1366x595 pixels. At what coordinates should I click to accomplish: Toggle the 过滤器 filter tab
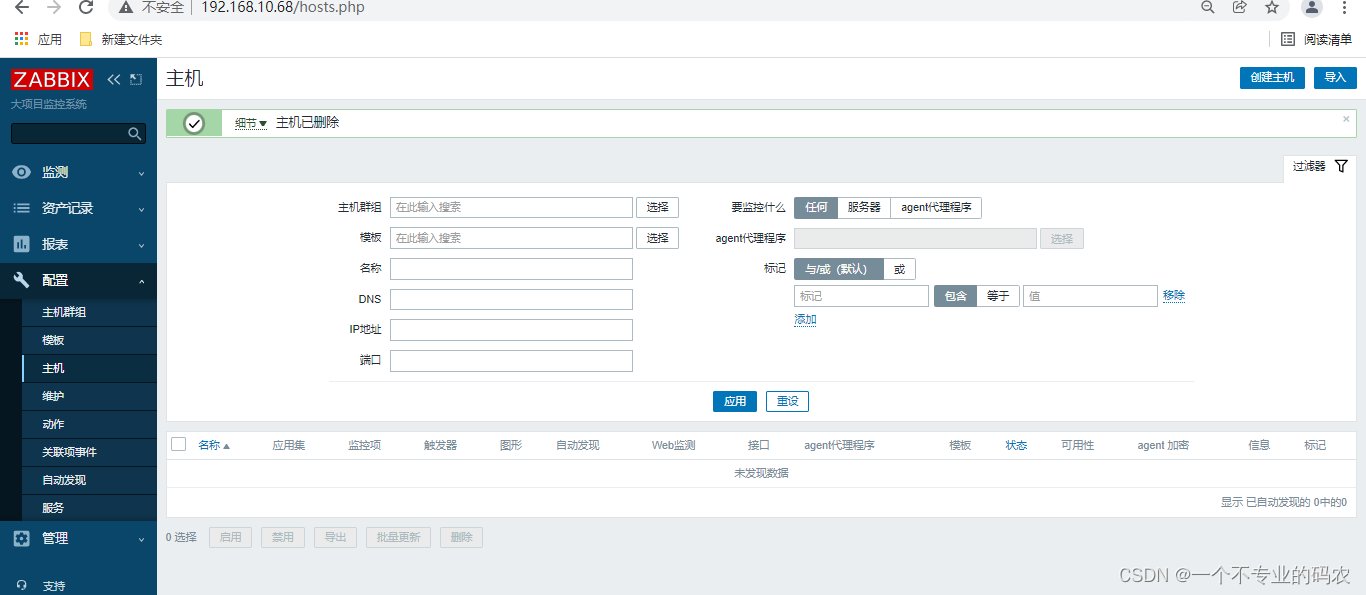click(1320, 167)
